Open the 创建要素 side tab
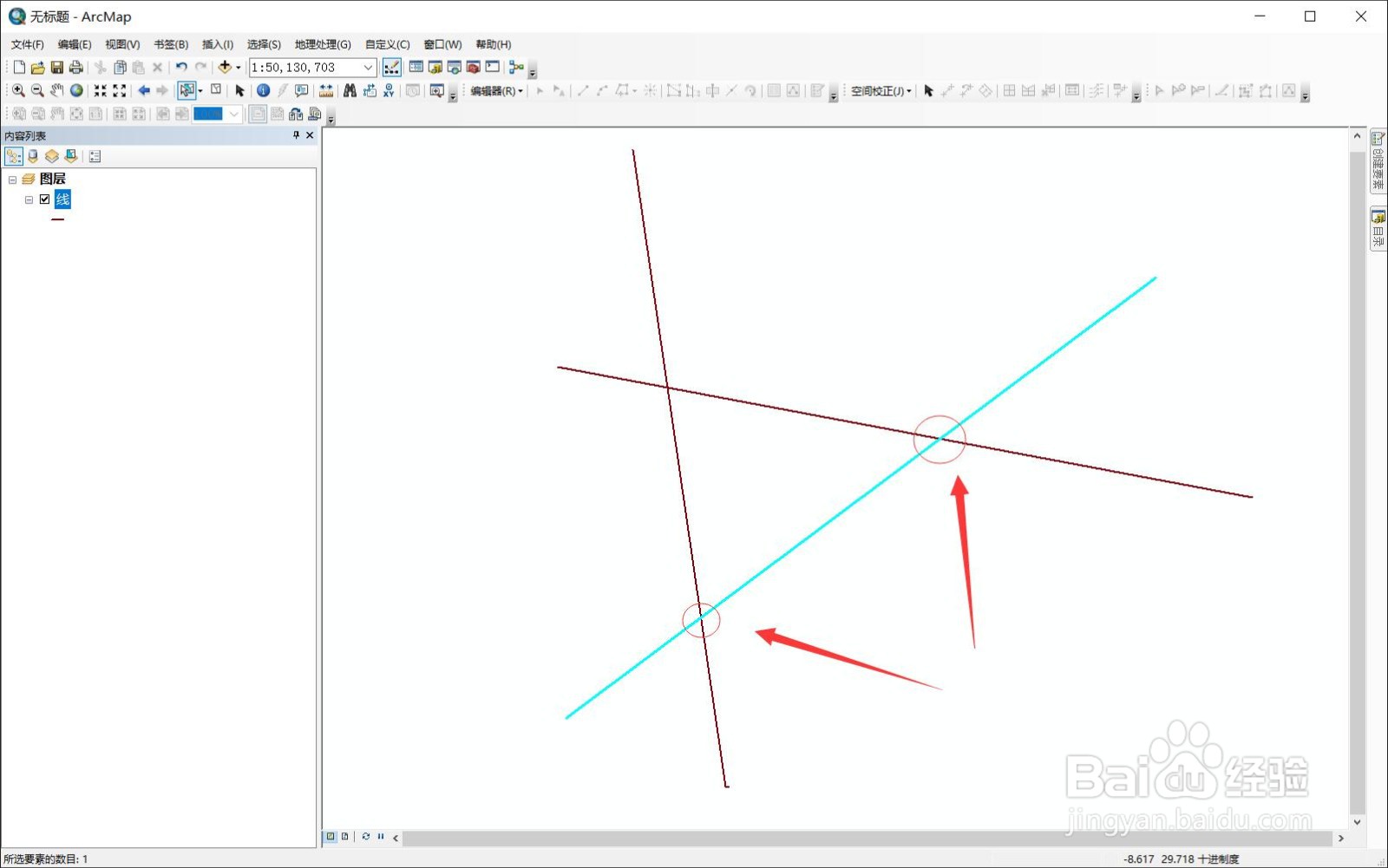Screen dimensions: 1388x868 (x=1378, y=161)
